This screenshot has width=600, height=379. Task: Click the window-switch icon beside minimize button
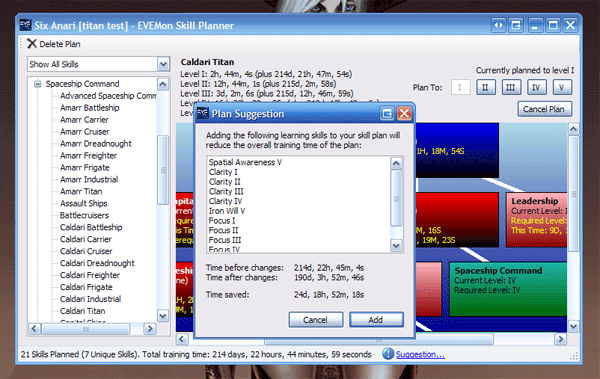point(516,26)
